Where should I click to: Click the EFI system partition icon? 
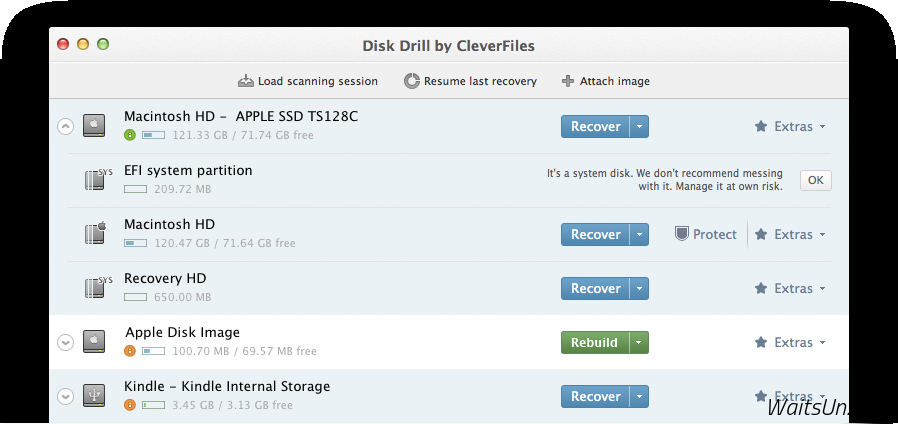pos(95,180)
